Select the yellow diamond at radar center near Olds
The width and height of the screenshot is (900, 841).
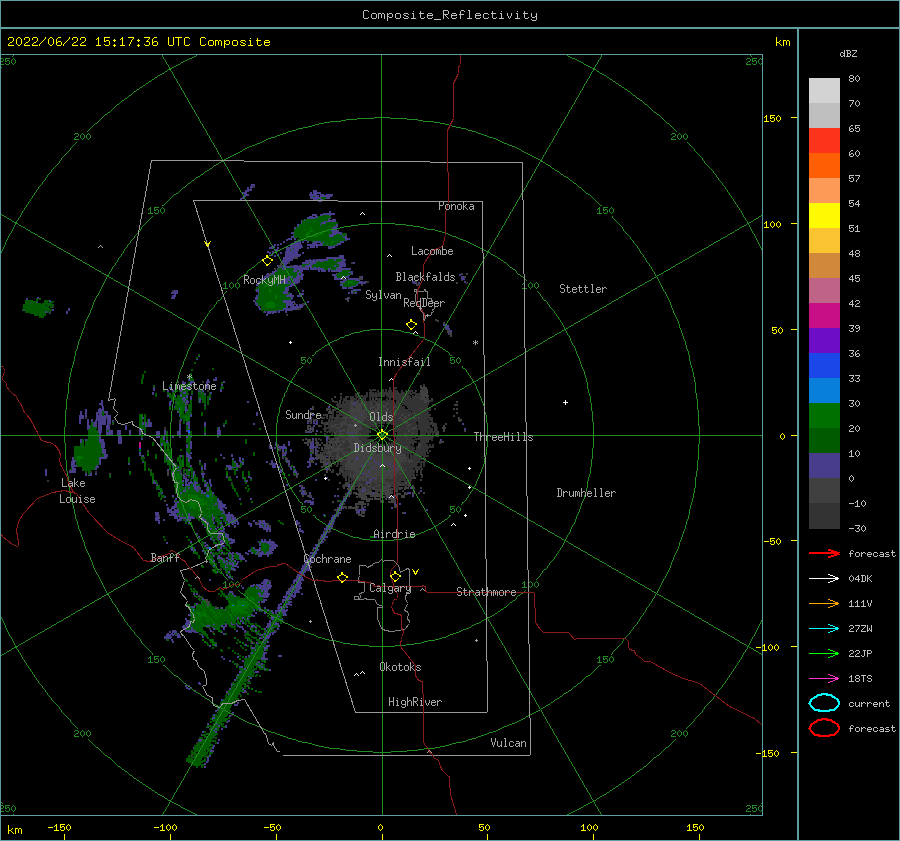click(x=382, y=435)
